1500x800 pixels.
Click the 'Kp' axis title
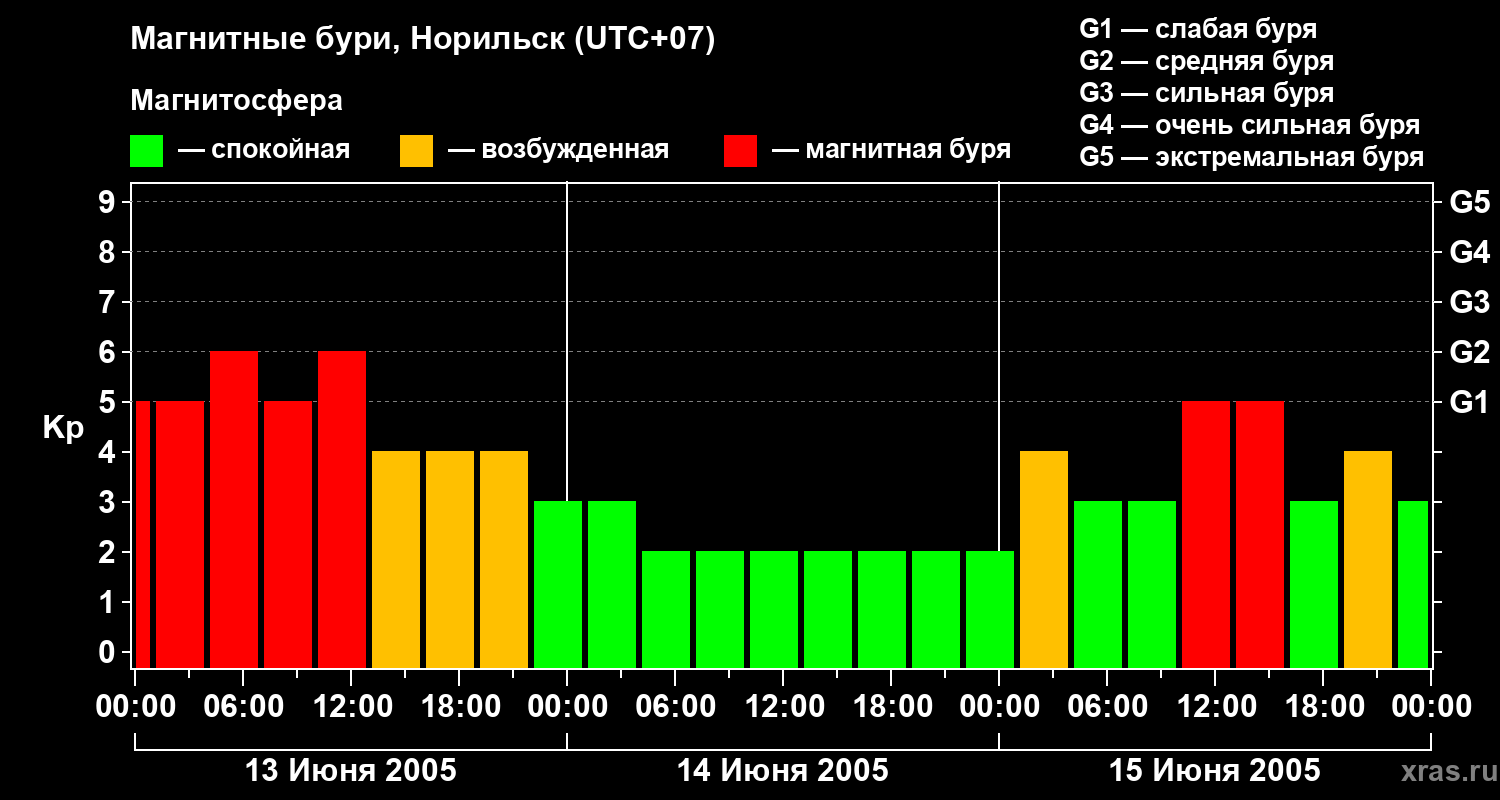[63, 429]
